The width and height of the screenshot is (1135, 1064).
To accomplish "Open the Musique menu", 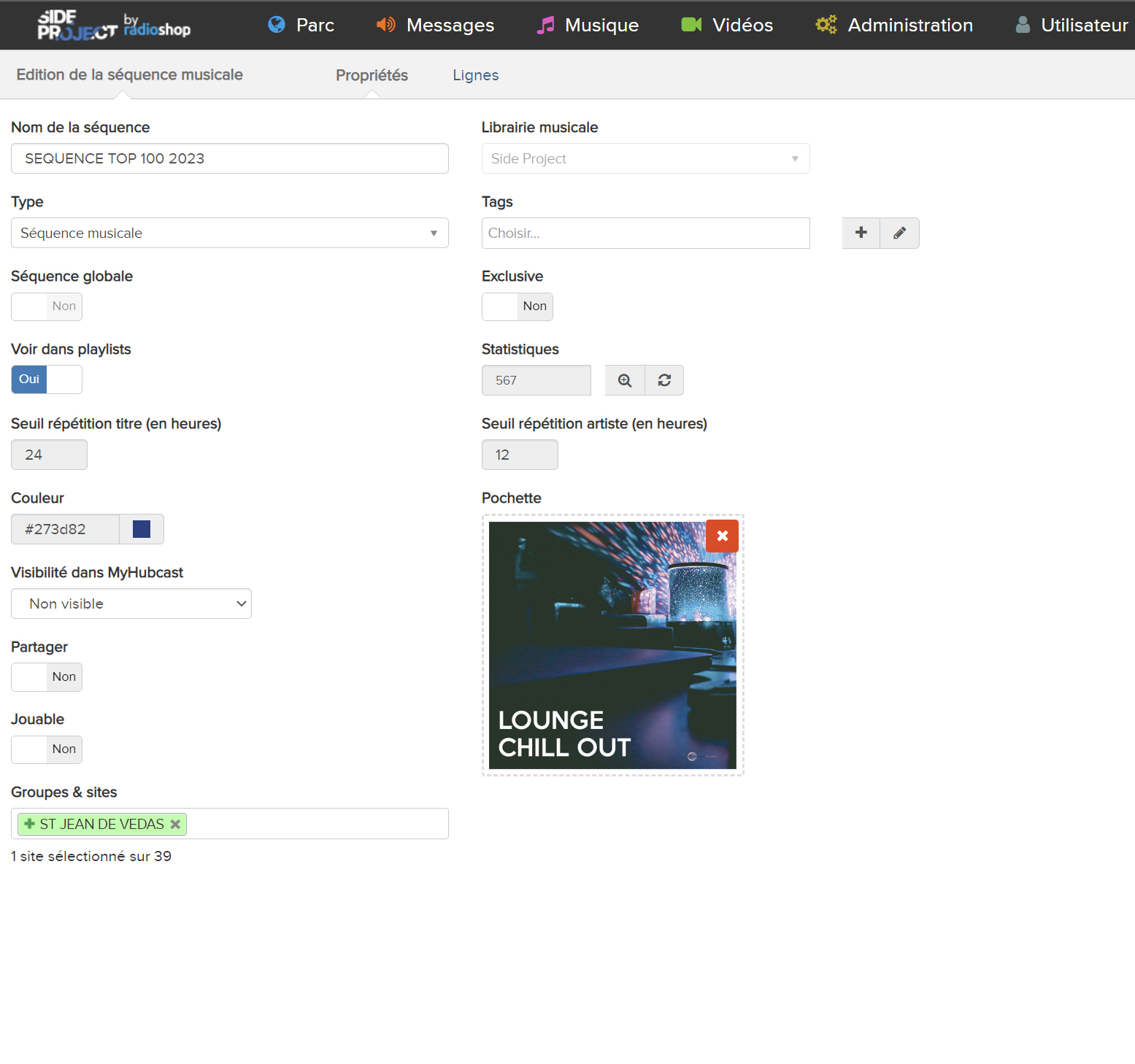I will [x=588, y=25].
